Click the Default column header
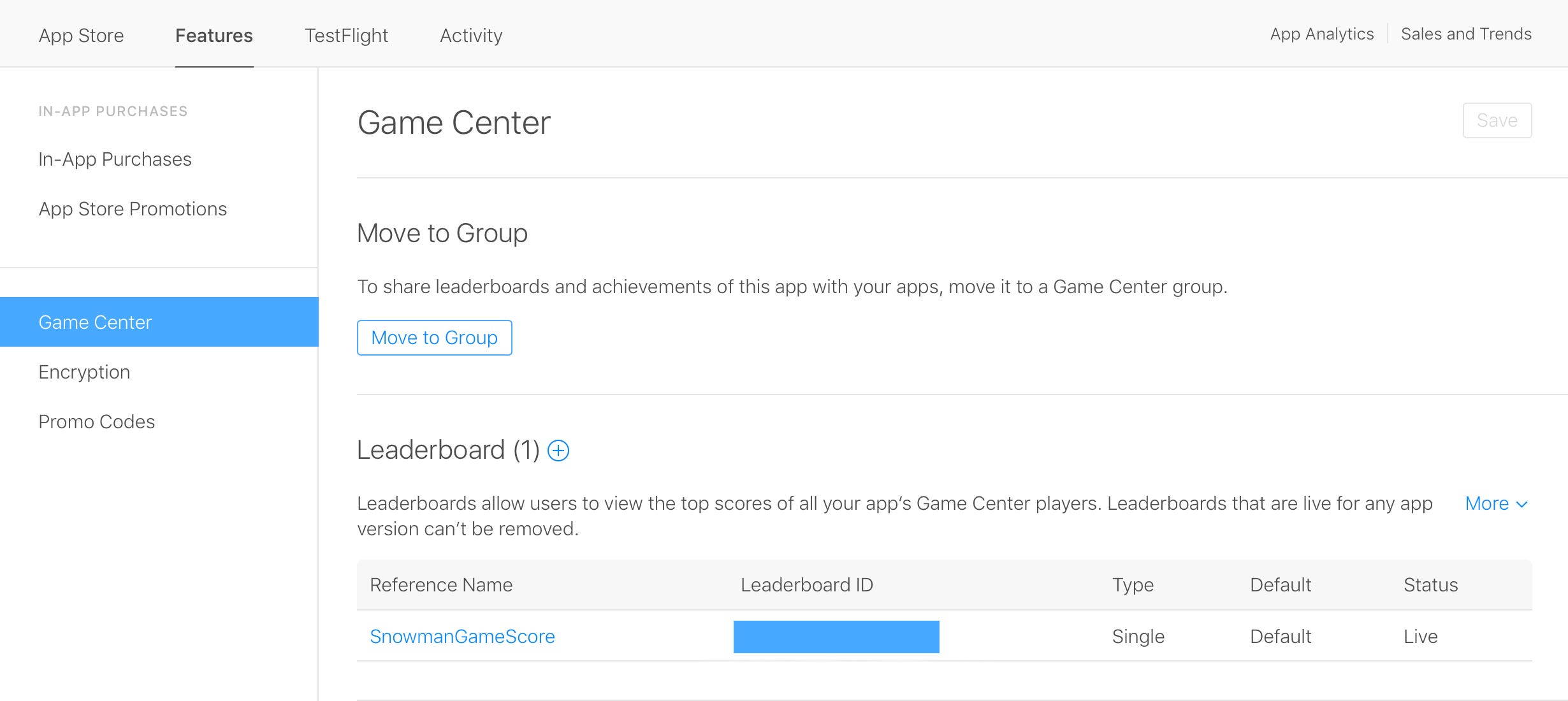The height and width of the screenshot is (701, 1568). [x=1281, y=585]
